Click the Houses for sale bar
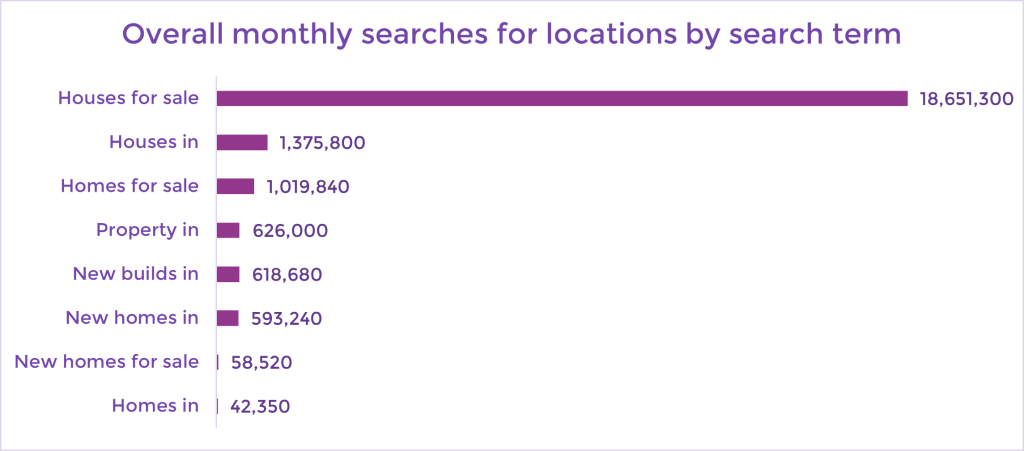The image size is (1024, 451). point(562,99)
